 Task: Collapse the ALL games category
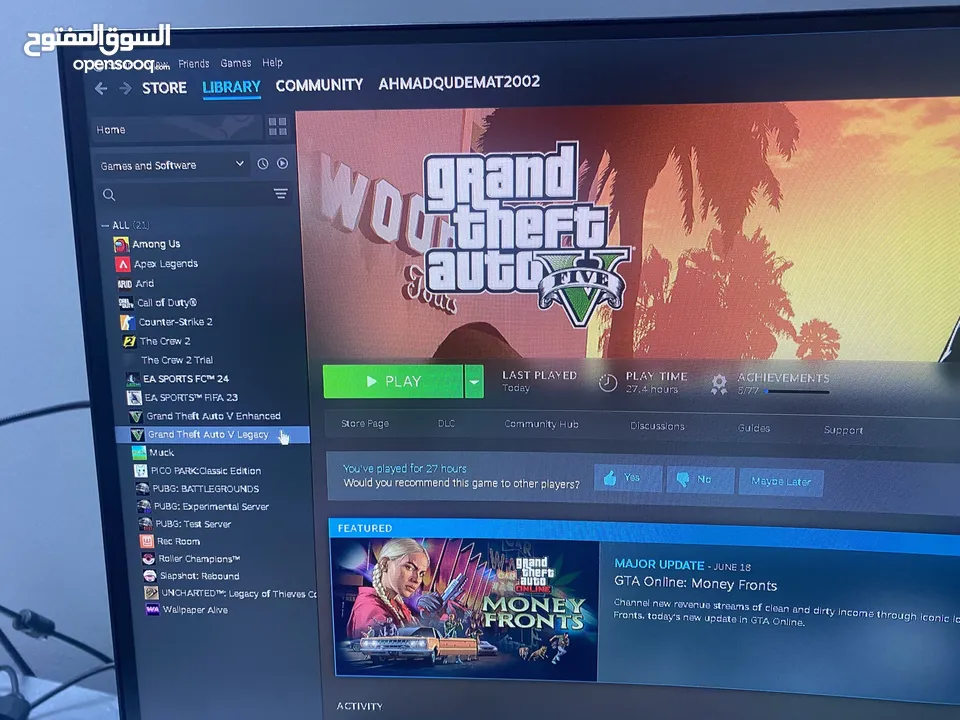pos(105,225)
